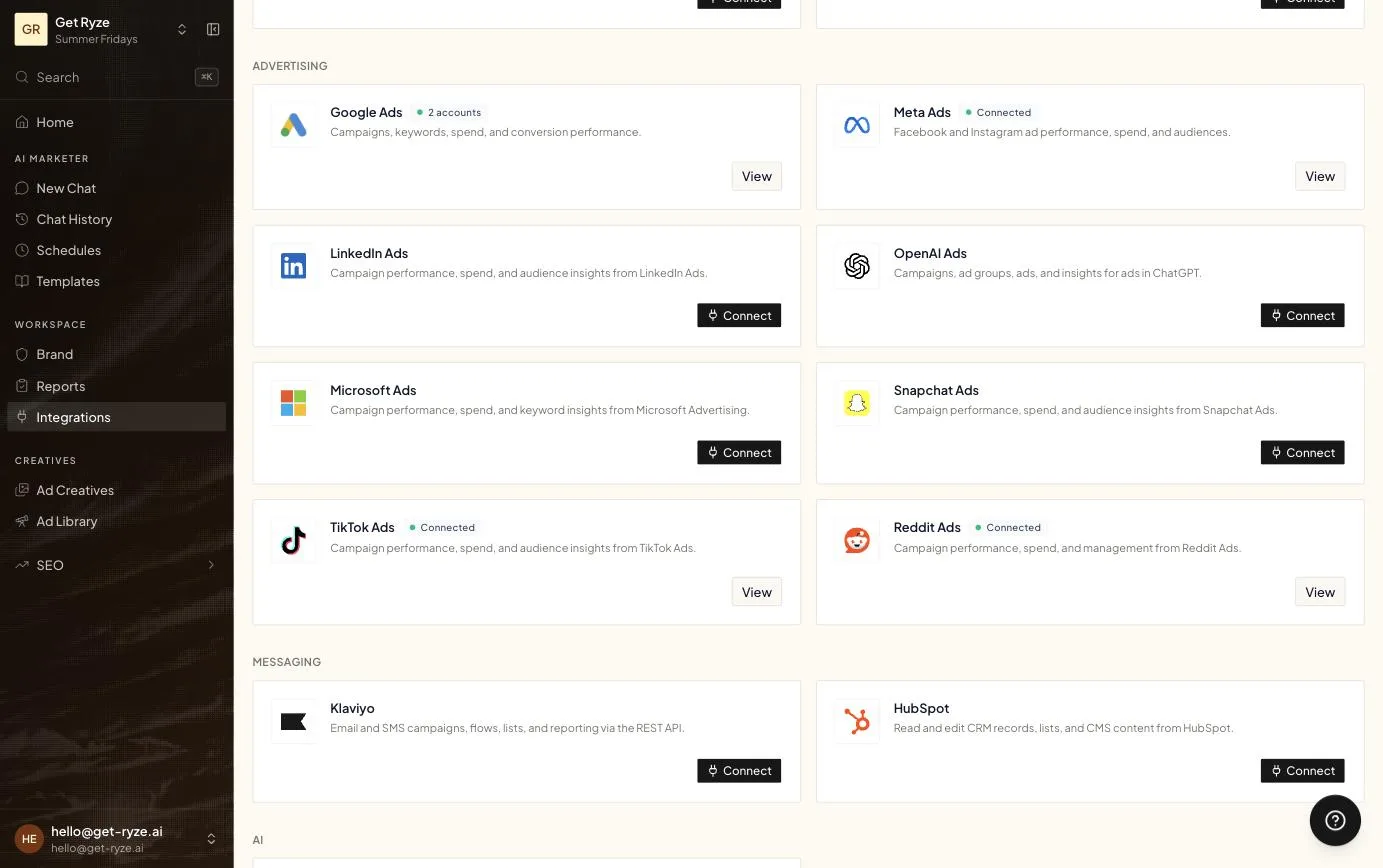Click the search magnifier icon

(22, 77)
